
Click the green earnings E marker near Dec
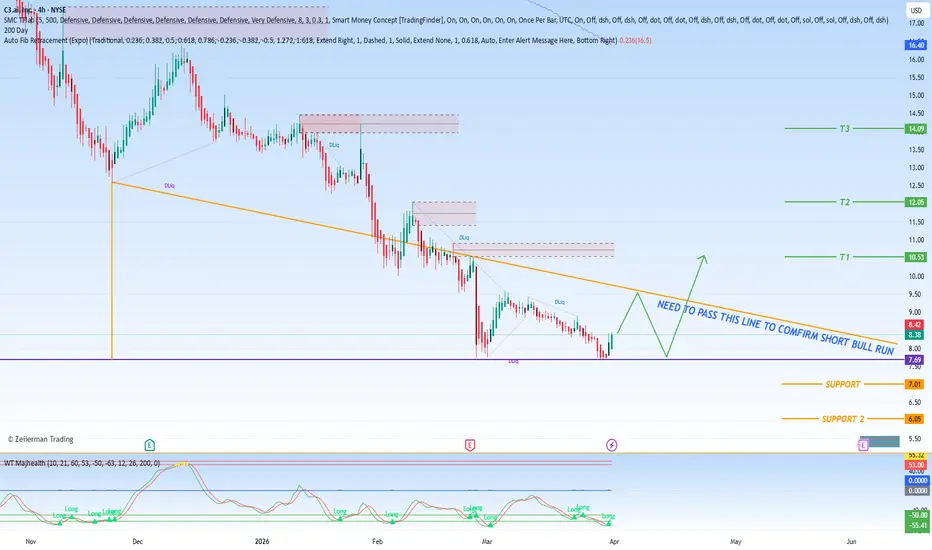click(x=150, y=445)
